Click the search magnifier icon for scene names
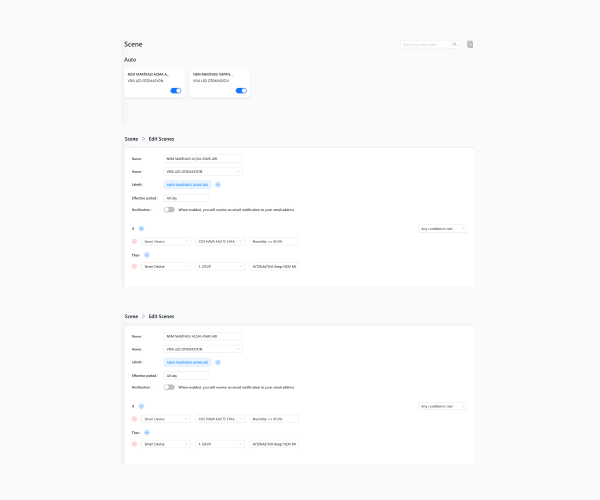 pyautogui.click(x=455, y=44)
